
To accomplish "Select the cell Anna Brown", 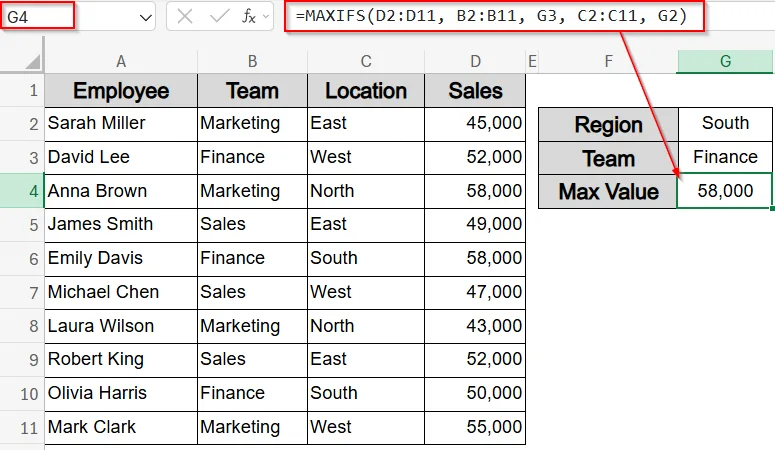I will point(121,191).
